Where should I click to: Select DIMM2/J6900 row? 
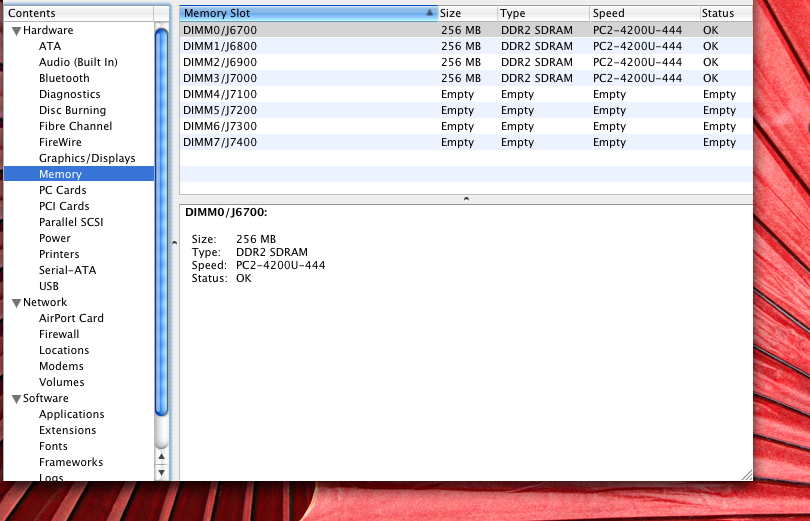click(x=466, y=62)
